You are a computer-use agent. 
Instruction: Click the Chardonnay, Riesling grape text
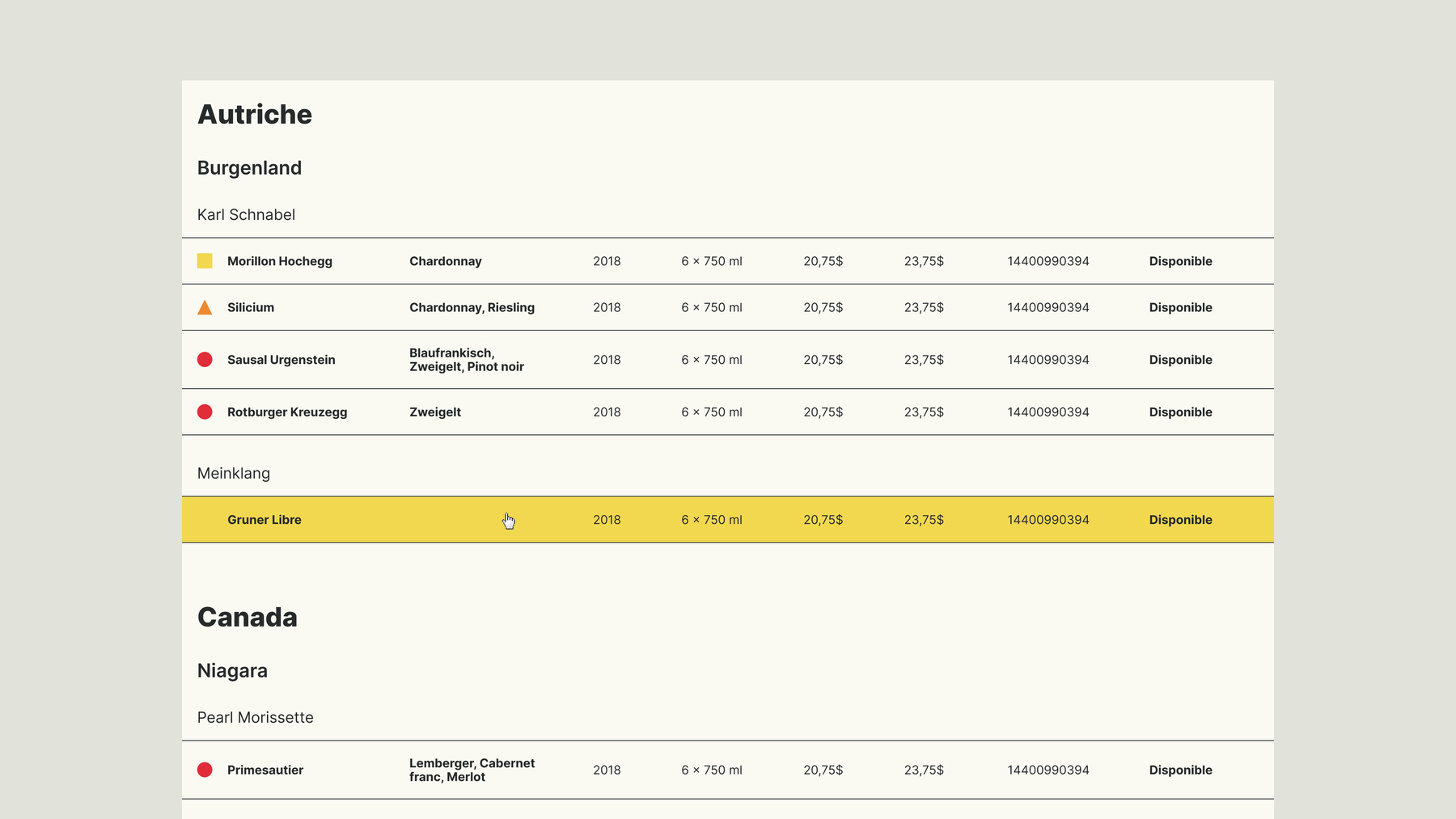(472, 307)
